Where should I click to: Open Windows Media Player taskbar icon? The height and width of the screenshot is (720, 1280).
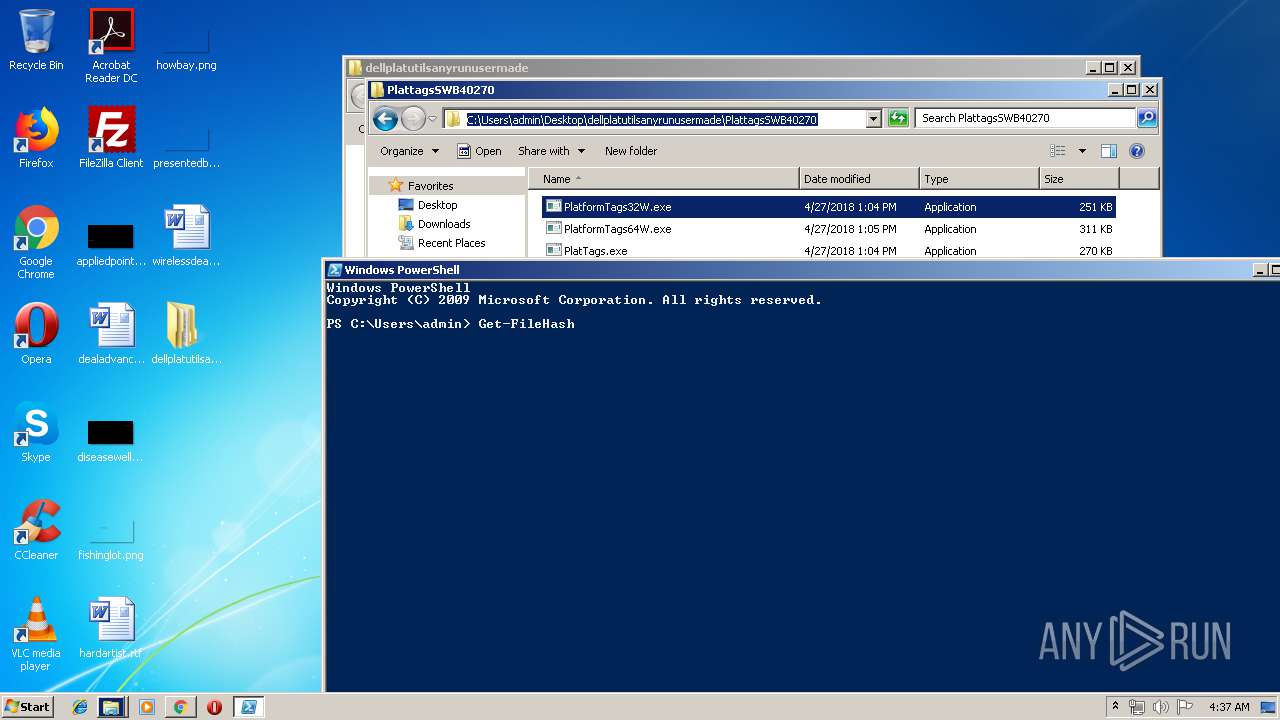(x=147, y=707)
